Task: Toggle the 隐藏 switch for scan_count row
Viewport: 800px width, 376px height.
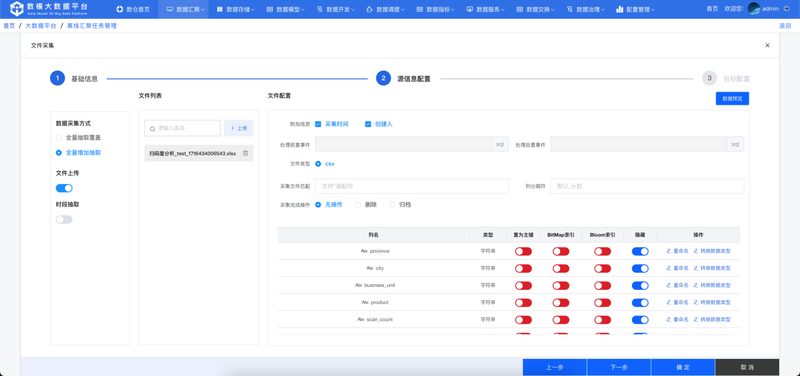Action: 640,319
